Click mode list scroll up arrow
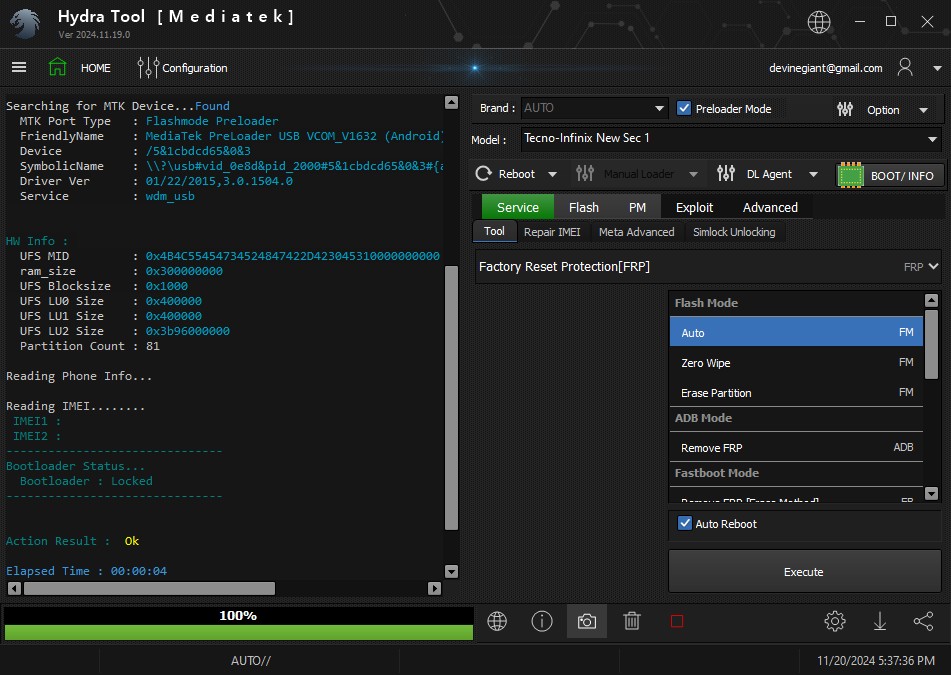The height and width of the screenshot is (675, 951). click(932, 300)
